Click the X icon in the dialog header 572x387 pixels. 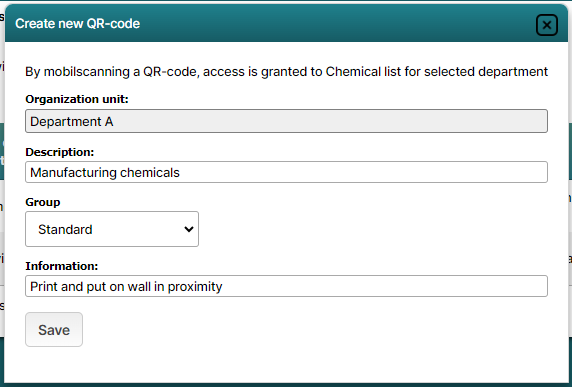click(546, 25)
